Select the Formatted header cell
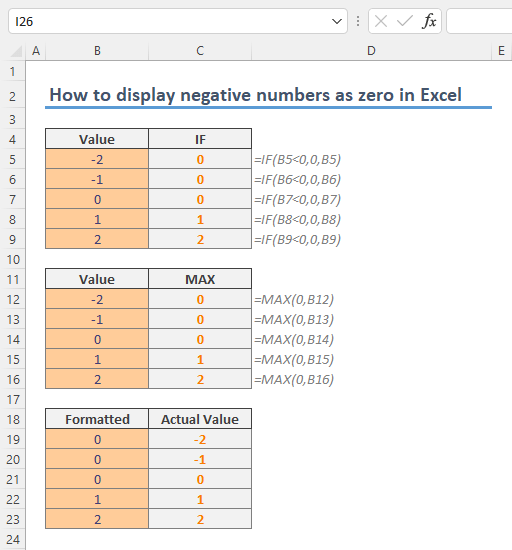This screenshot has width=512, height=550. point(97,419)
